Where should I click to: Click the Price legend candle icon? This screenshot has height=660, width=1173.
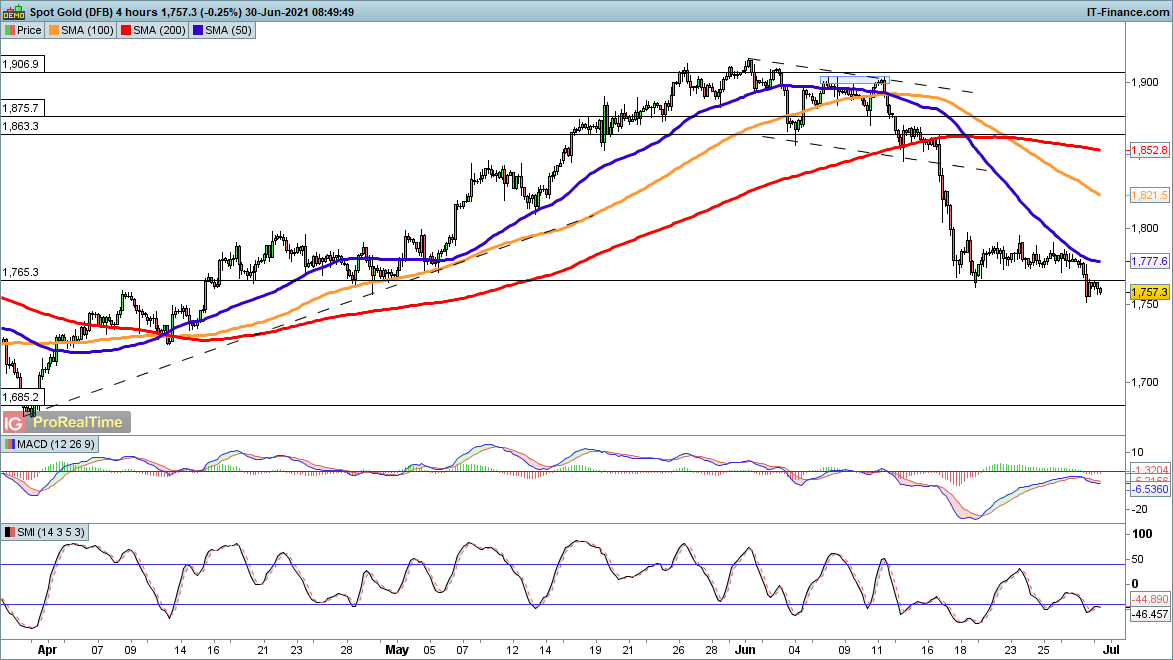[x=10, y=30]
